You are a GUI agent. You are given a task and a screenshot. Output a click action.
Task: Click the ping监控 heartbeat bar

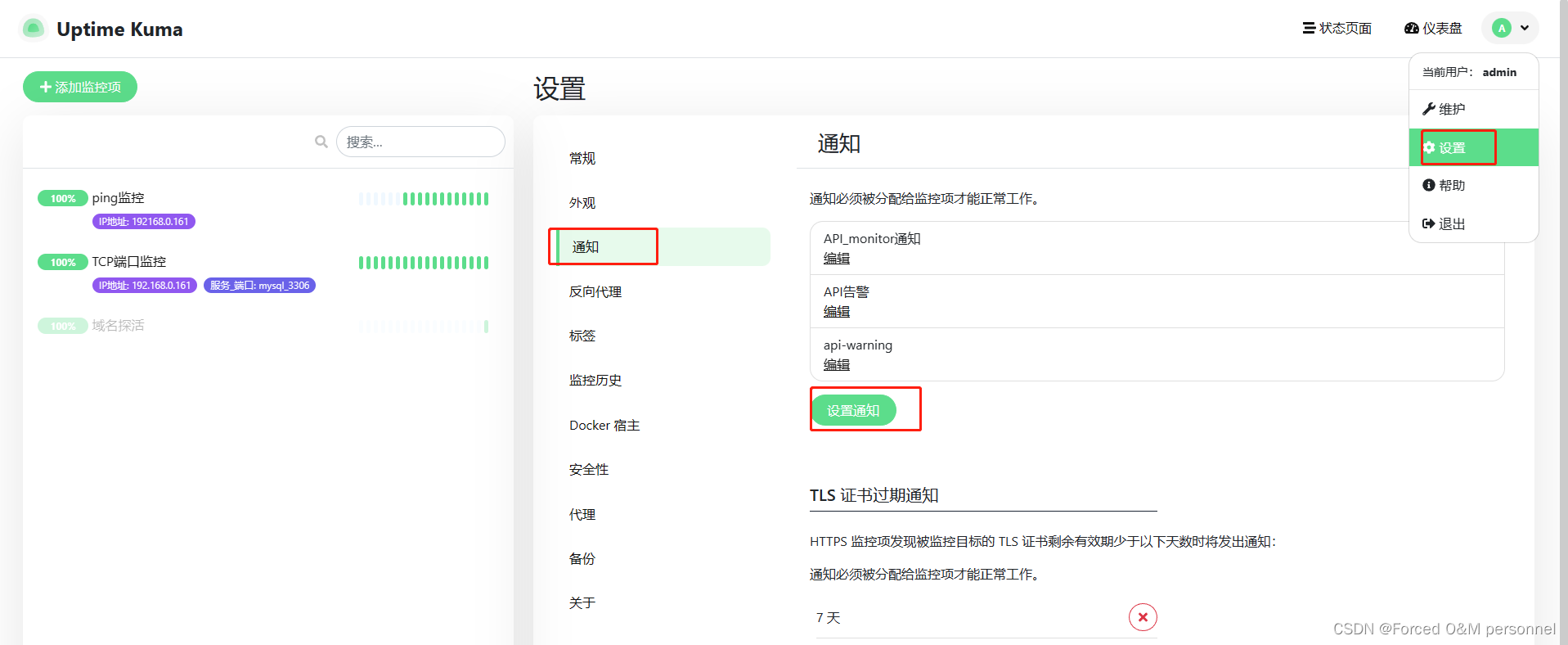tap(424, 199)
